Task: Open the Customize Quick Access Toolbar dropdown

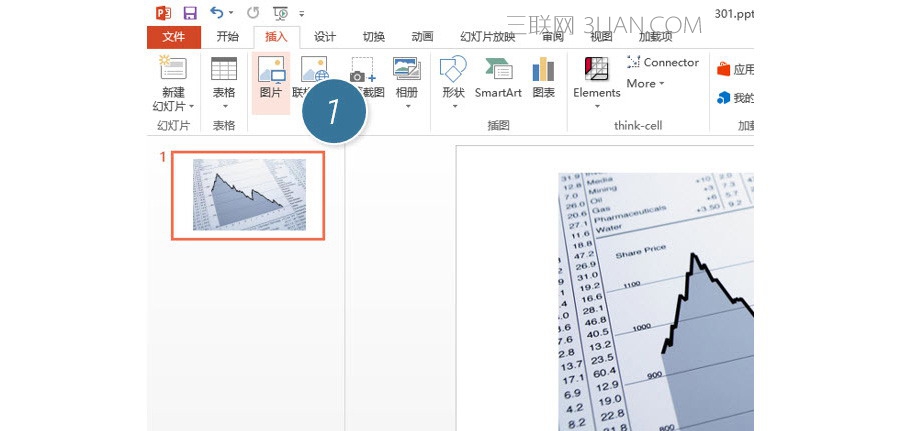Action: click(302, 14)
